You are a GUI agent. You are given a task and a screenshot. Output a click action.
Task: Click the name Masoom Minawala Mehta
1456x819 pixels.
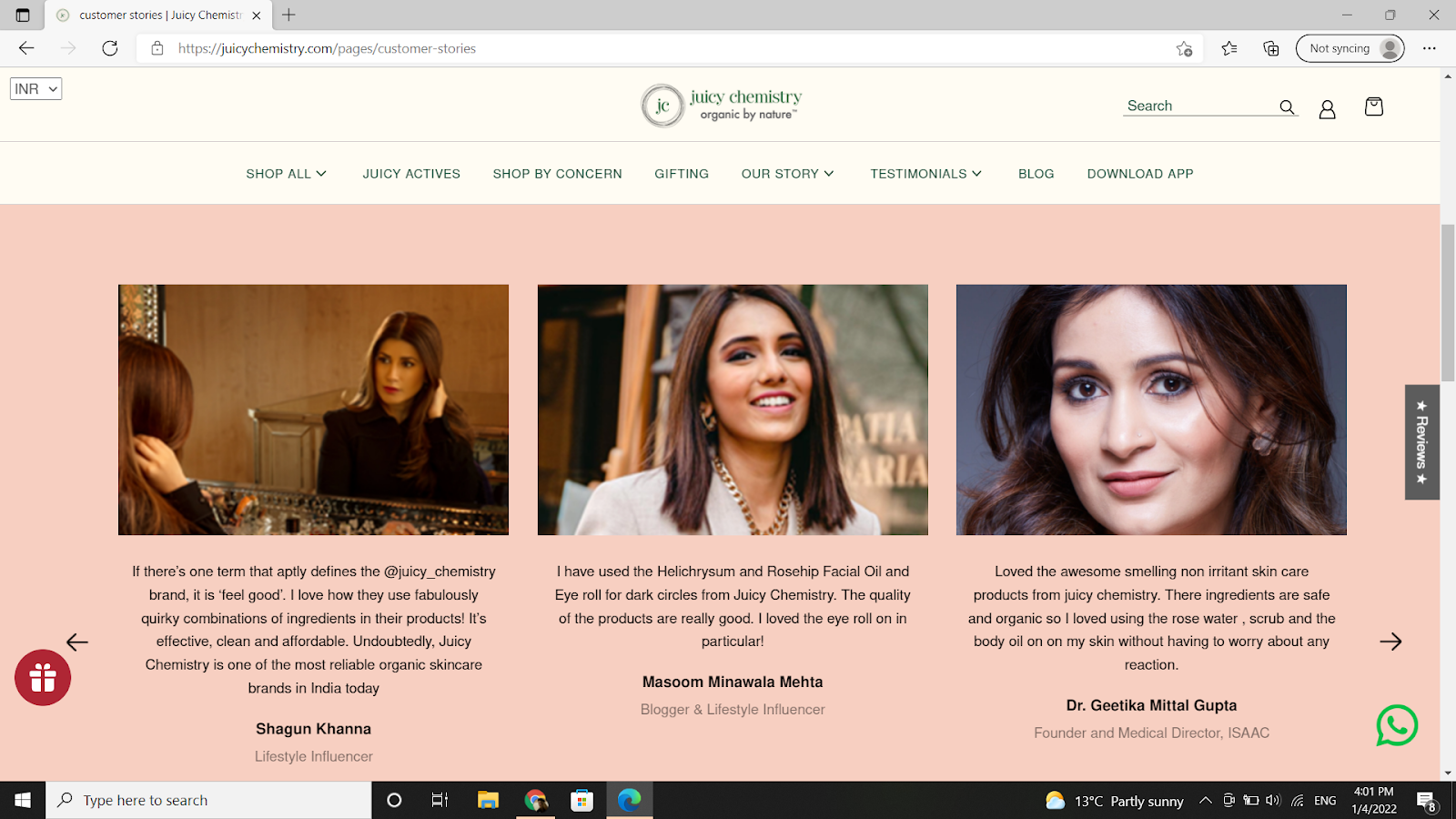point(733,682)
